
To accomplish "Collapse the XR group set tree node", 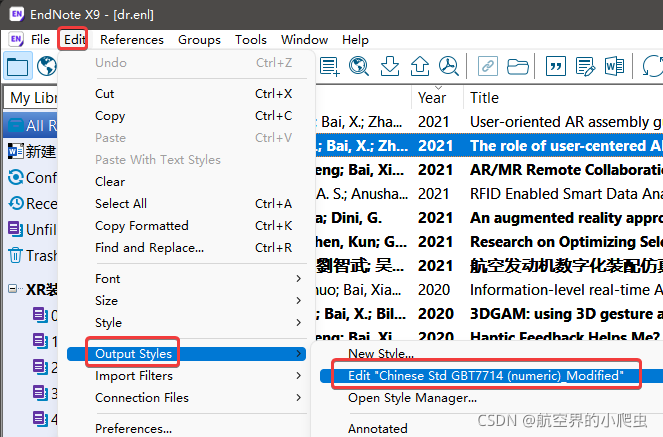I will (x=13, y=289).
